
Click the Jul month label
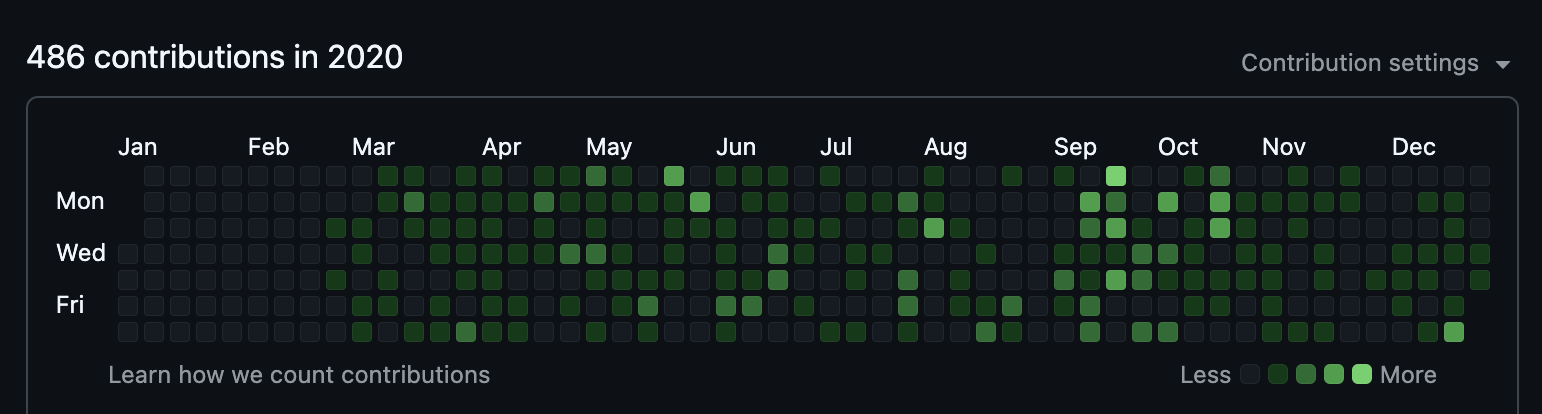pyautogui.click(x=836, y=148)
